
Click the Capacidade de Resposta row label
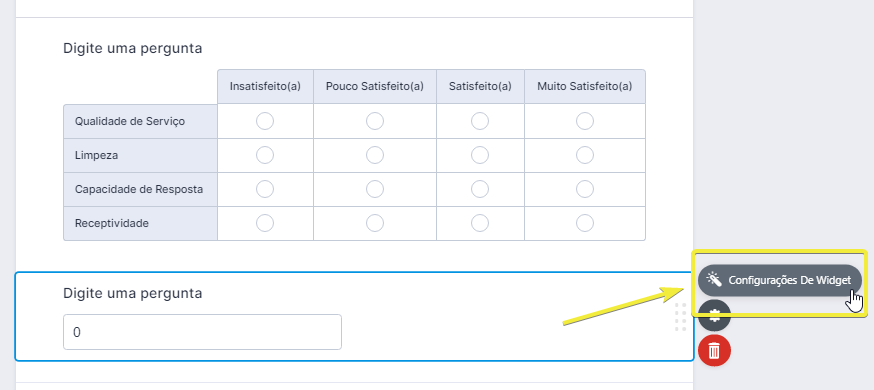click(x=139, y=189)
